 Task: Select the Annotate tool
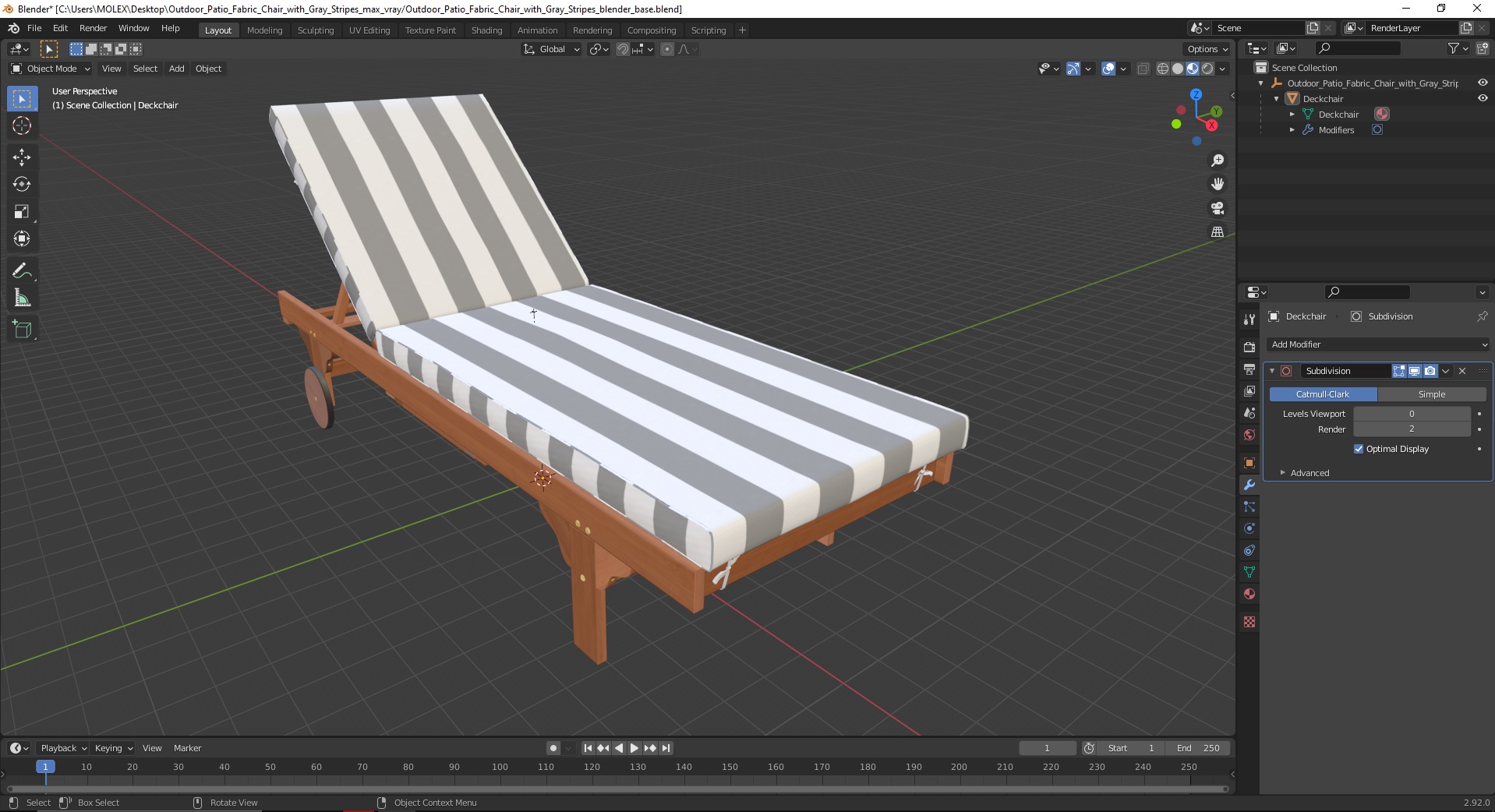[22, 271]
